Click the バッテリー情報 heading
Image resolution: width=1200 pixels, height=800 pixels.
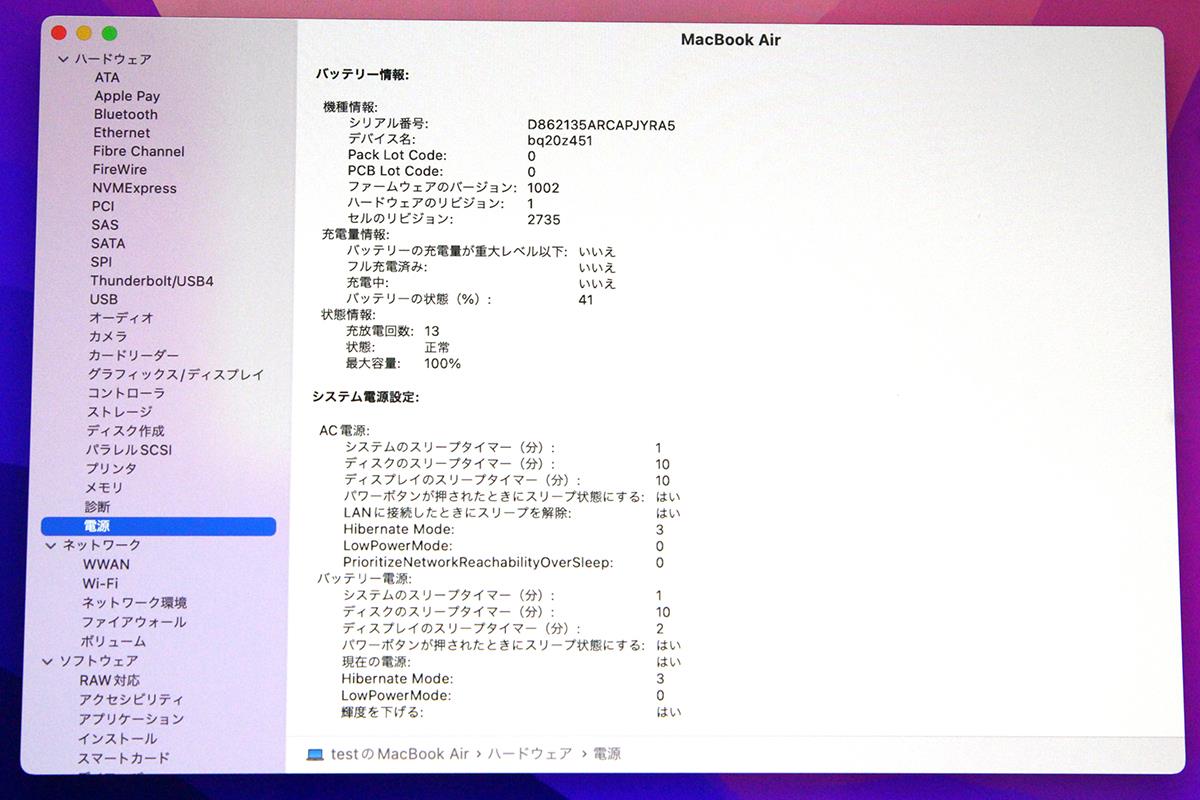[x=363, y=75]
